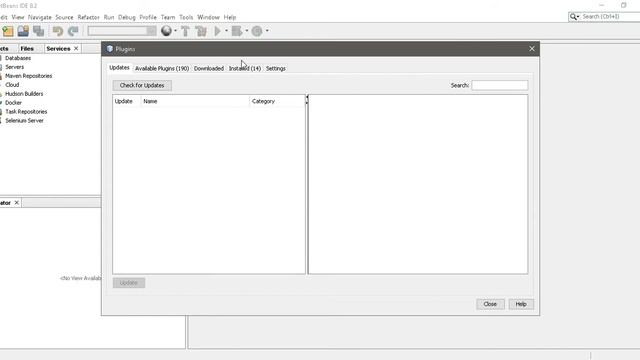
Task: Select the Maven Repositories node
Action: pyautogui.click(x=29, y=76)
